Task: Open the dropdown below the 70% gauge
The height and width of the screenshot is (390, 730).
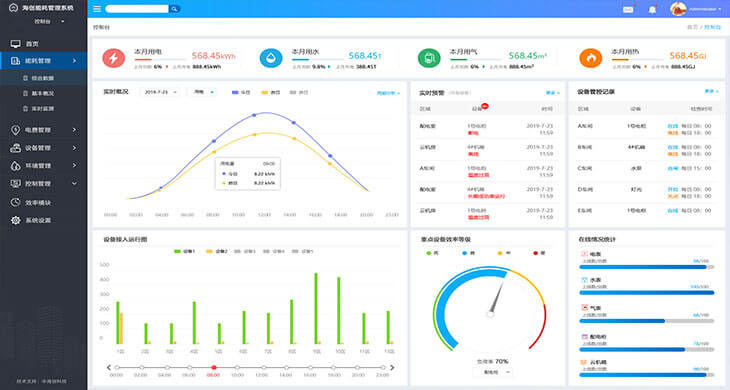Action: pyautogui.click(x=493, y=372)
